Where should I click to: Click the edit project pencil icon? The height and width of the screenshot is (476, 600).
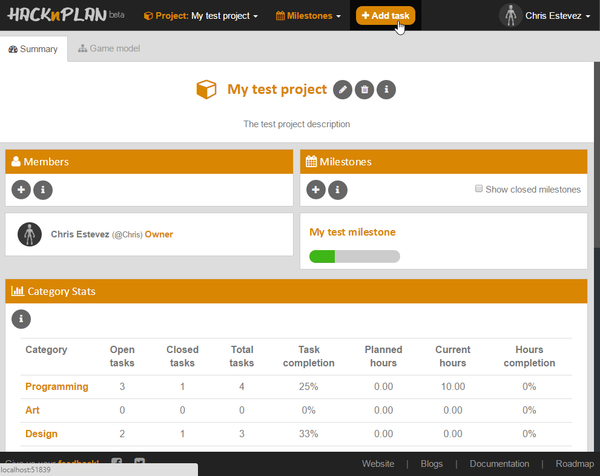point(343,90)
